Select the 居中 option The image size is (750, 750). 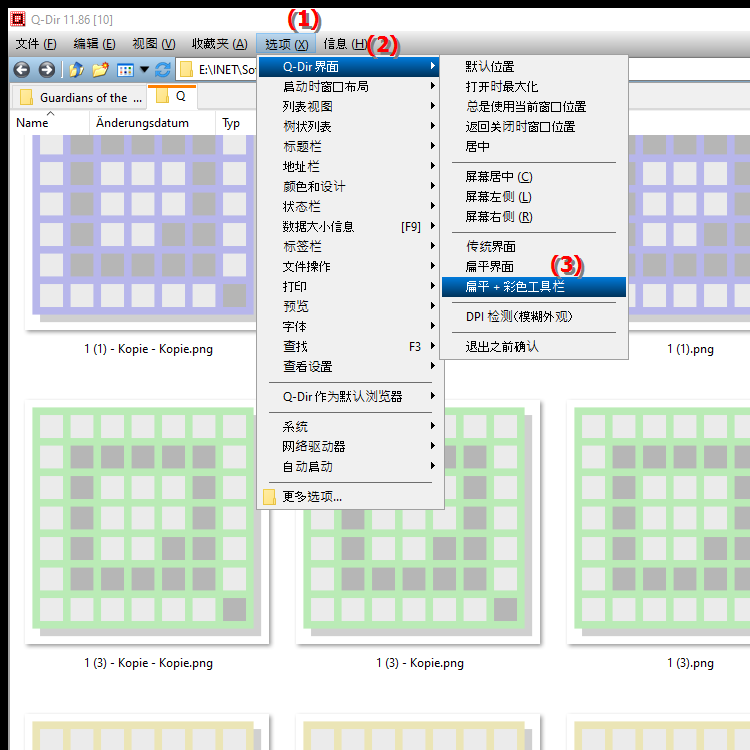click(534, 146)
